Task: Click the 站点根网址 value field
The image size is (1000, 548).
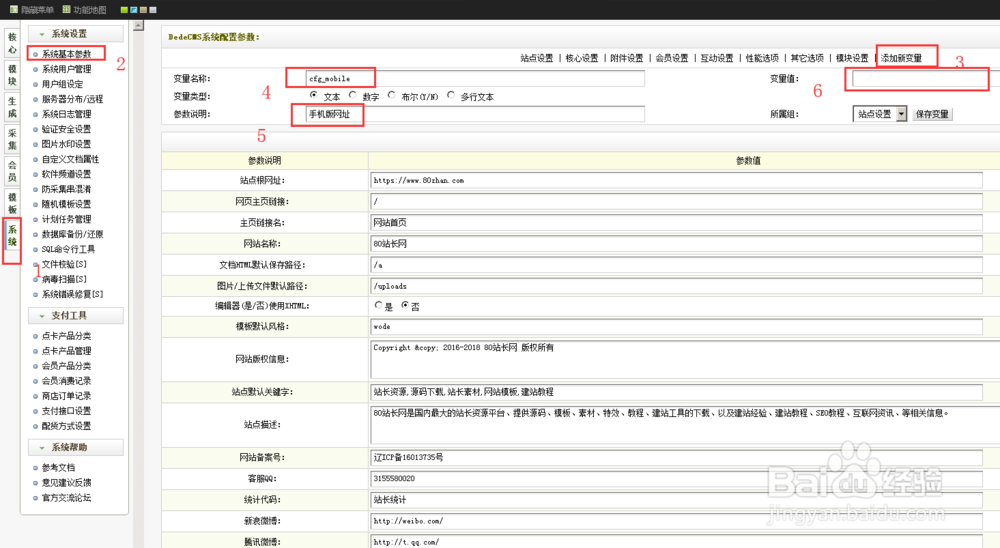Action: [676, 181]
